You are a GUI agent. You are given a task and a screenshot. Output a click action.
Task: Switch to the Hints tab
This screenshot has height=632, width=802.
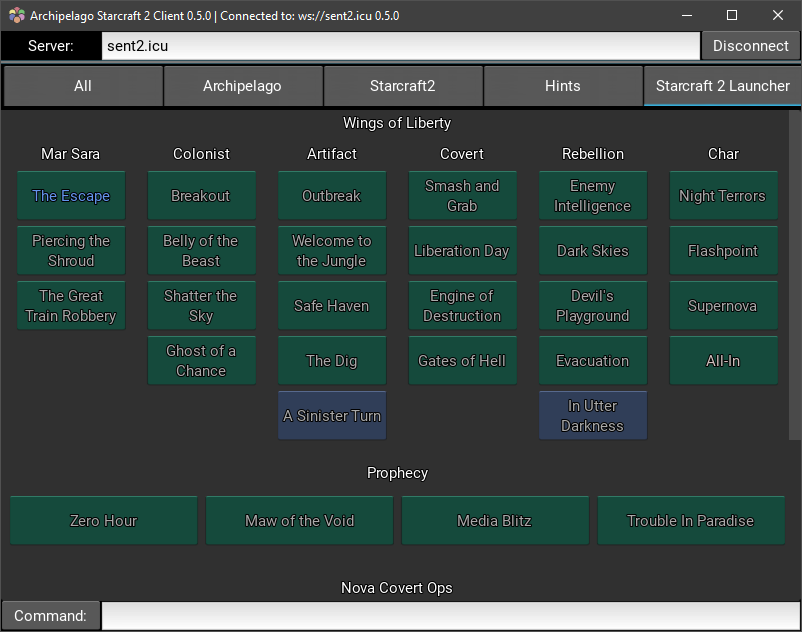pyautogui.click(x=563, y=86)
